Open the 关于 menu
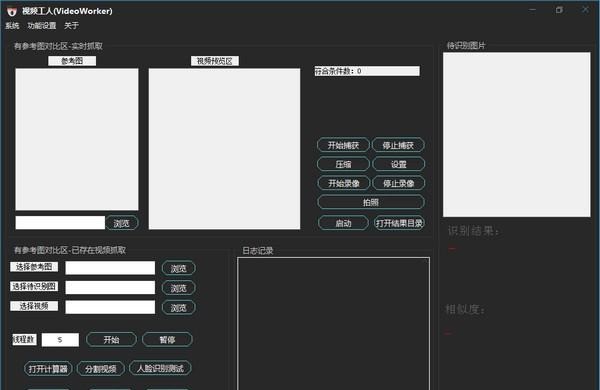This screenshot has width=600, height=390. pyautogui.click(x=71, y=26)
